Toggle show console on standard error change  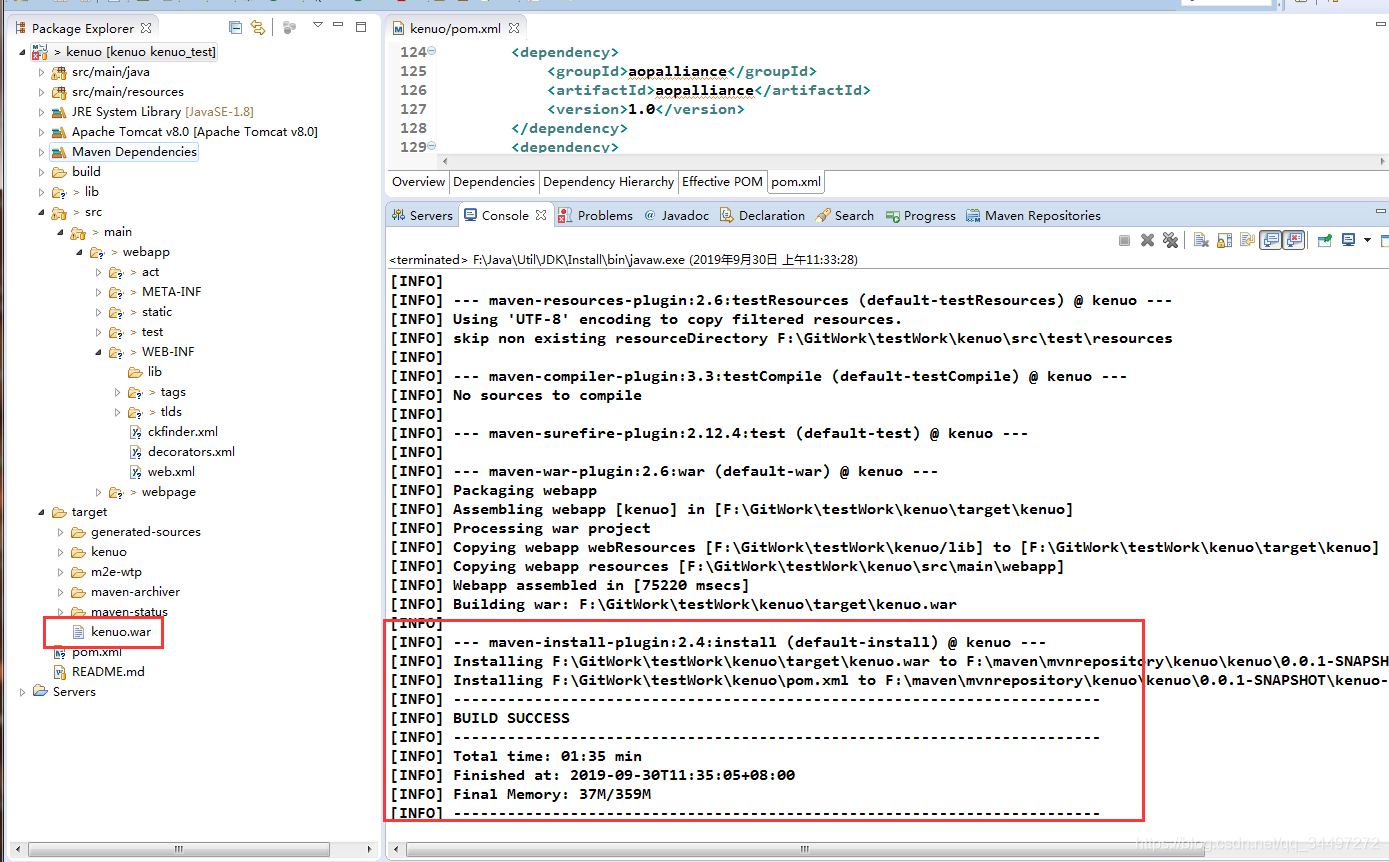click(x=1294, y=240)
